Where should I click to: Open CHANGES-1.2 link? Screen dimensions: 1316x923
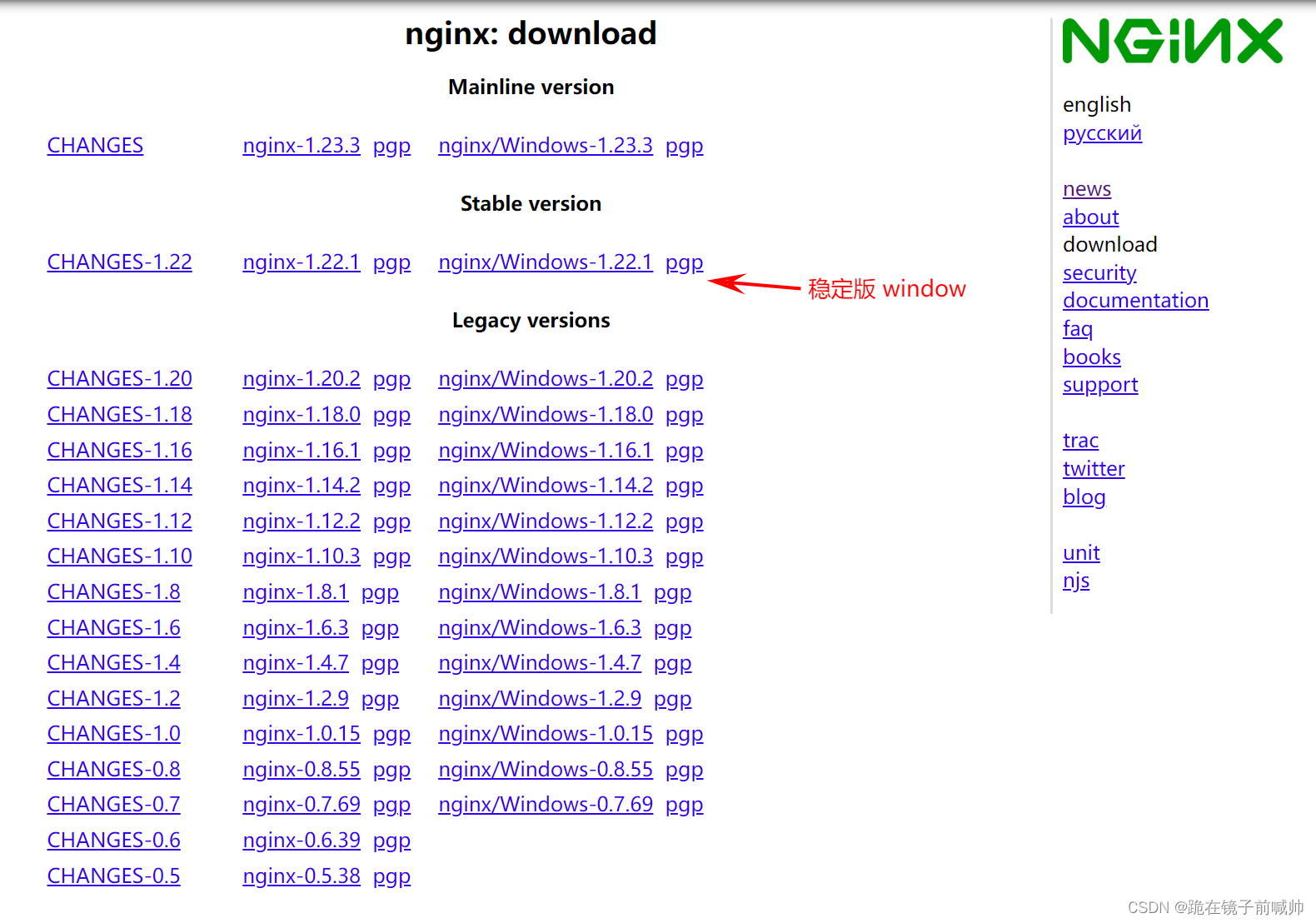pyautogui.click(x=113, y=699)
